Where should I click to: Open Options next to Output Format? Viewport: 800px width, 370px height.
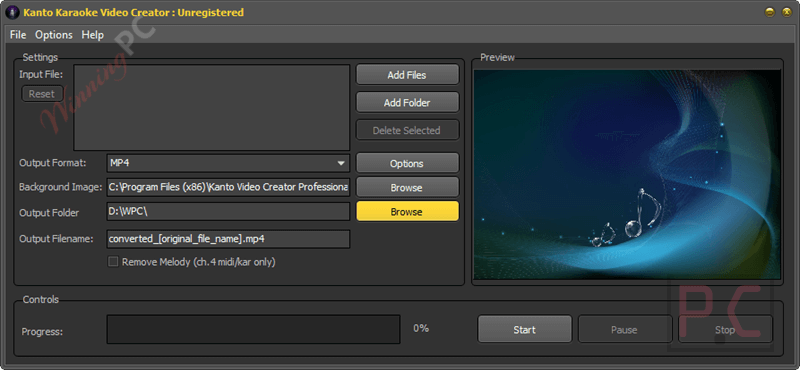coord(407,163)
